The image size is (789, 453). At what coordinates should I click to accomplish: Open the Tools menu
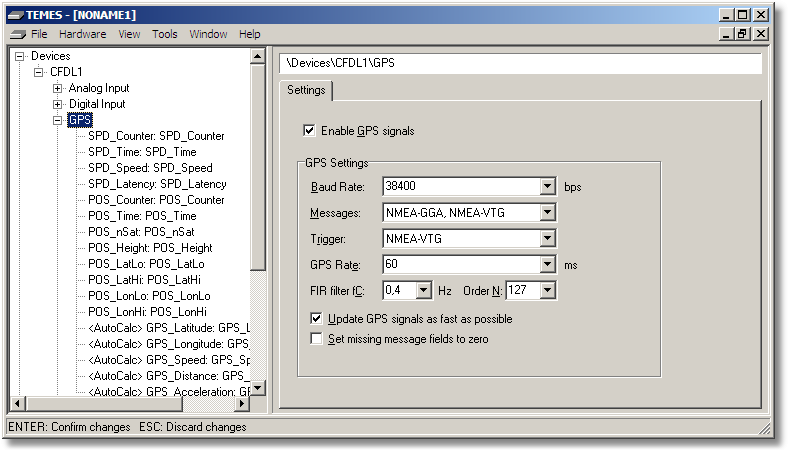click(165, 34)
